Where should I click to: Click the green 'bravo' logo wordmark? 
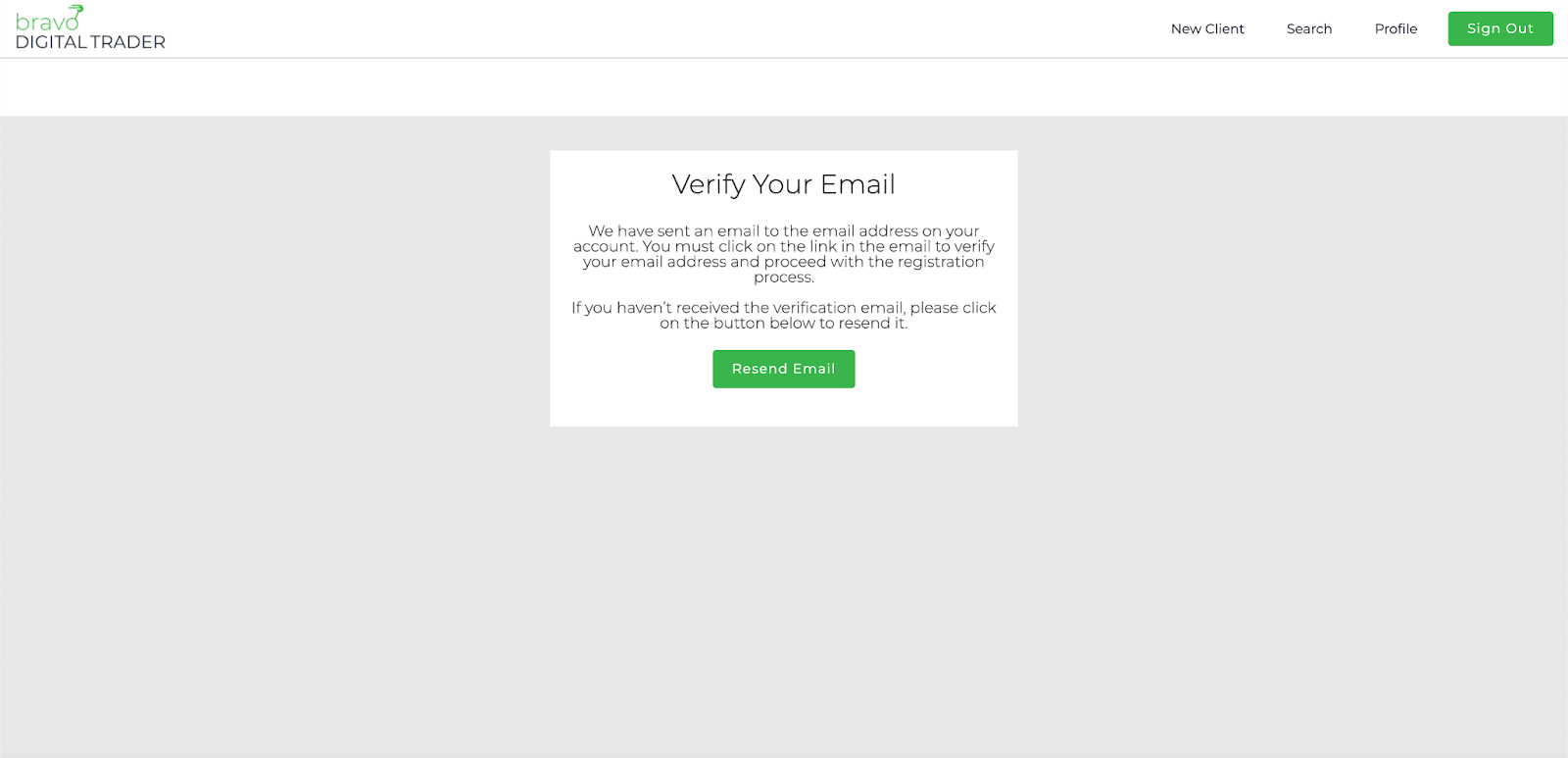[x=47, y=22]
